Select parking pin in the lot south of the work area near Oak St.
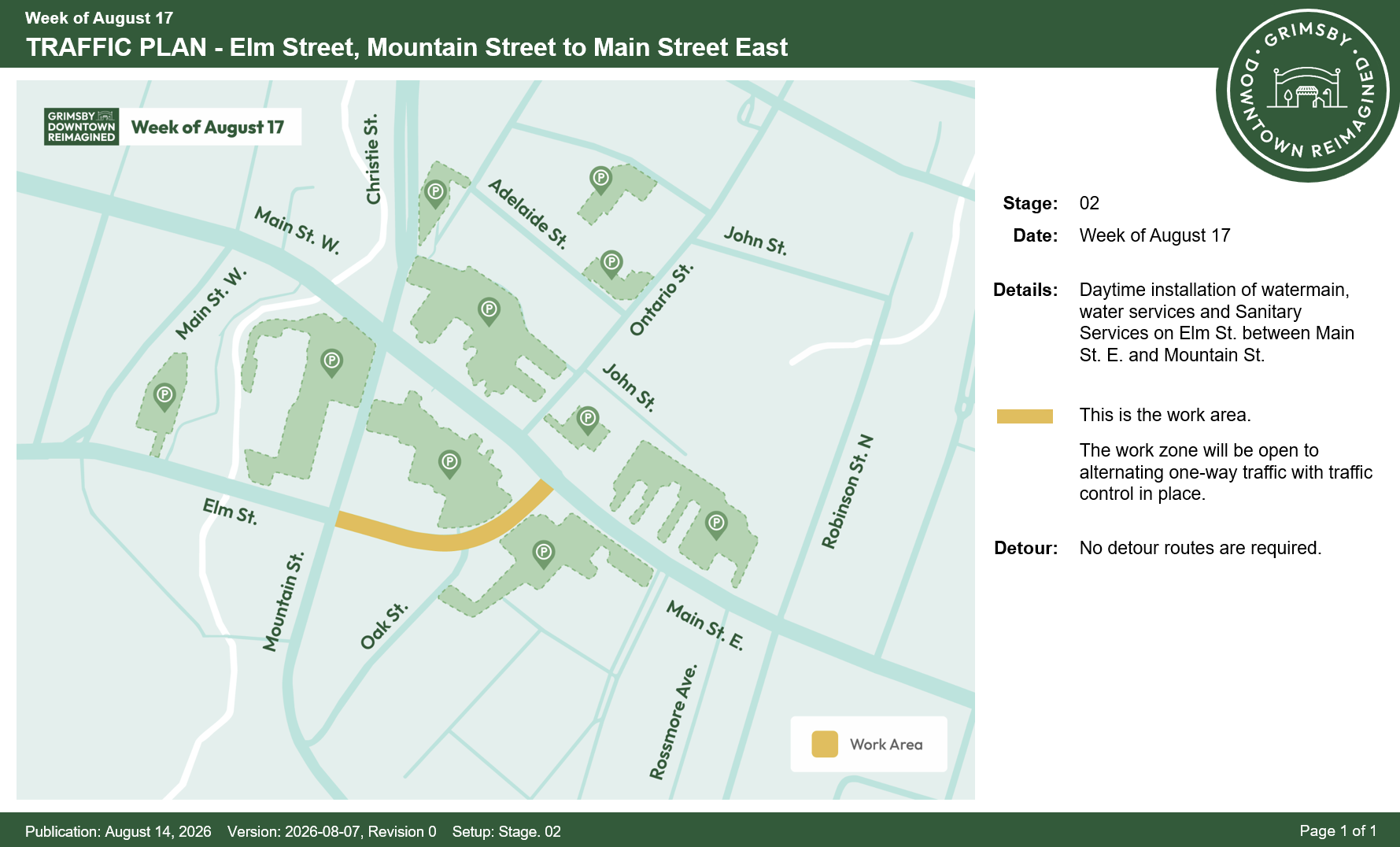Screen dimensions: 1400x847 pos(543,554)
